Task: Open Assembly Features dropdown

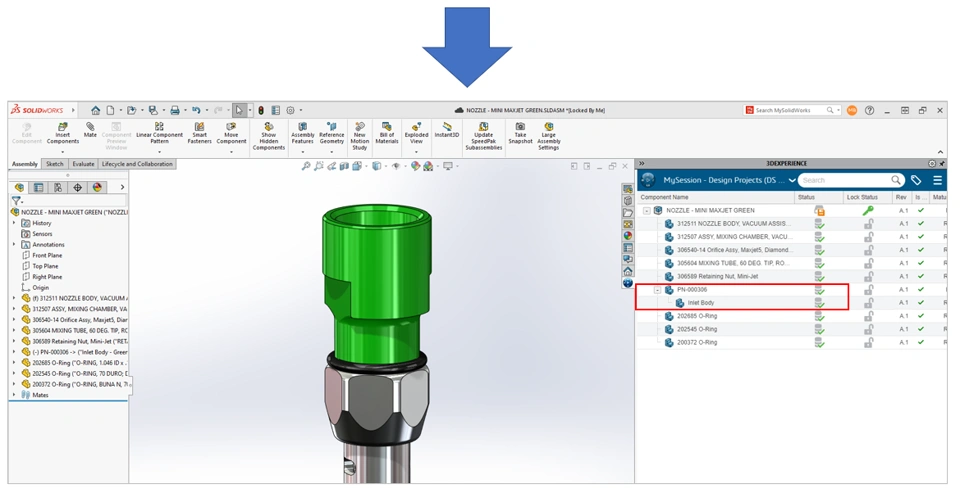Action: pos(302,151)
